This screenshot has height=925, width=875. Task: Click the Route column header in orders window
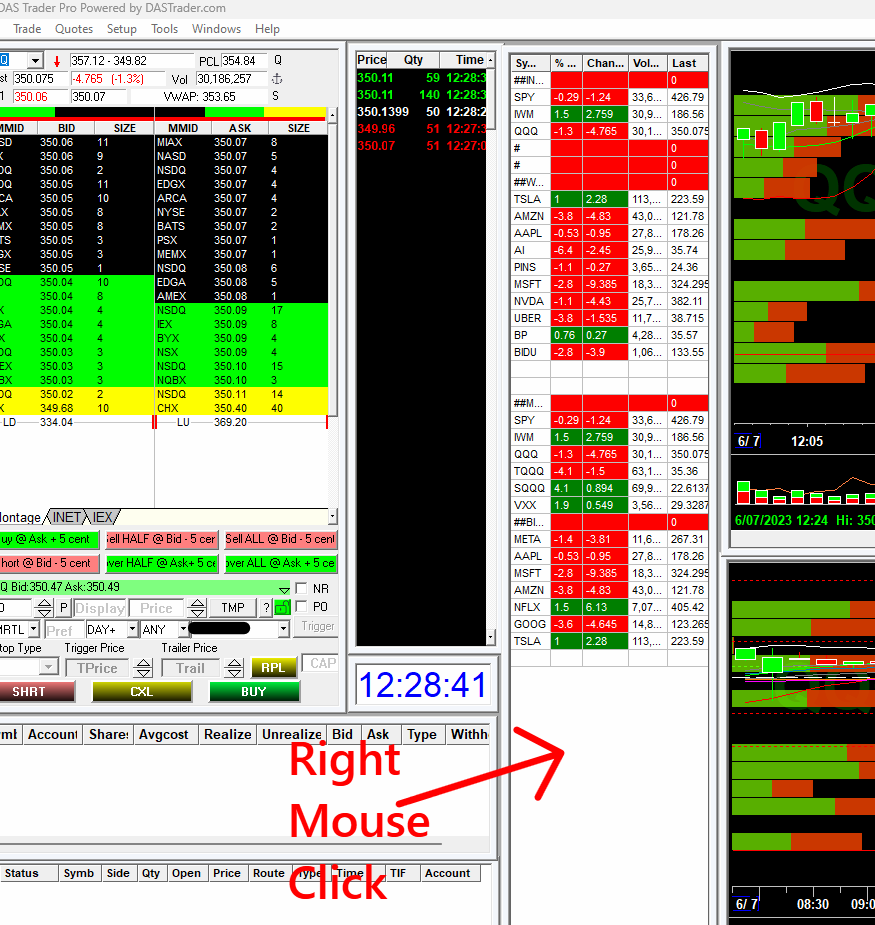click(268, 873)
